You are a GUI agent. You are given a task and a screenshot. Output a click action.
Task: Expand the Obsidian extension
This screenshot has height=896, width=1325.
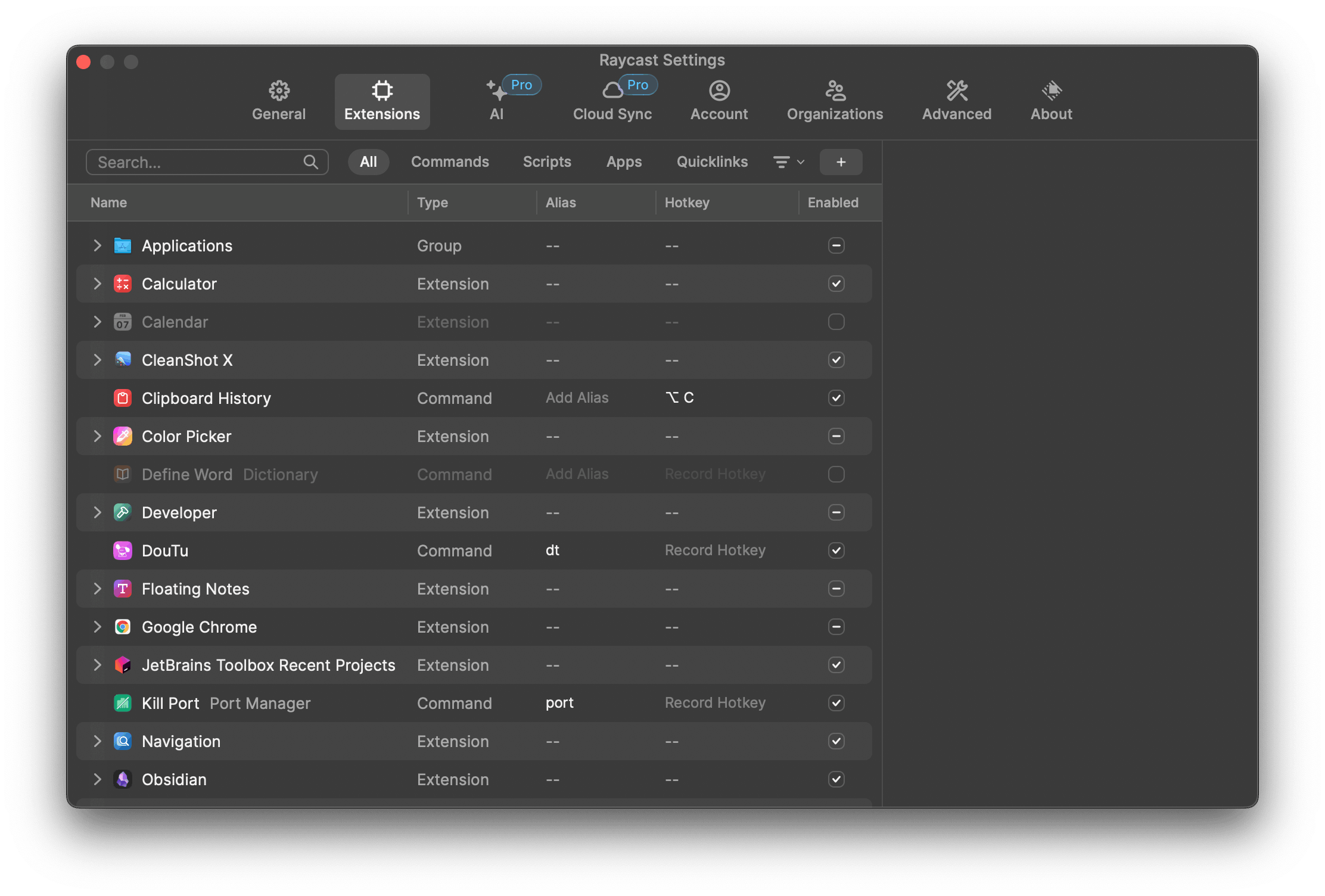[97, 779]
